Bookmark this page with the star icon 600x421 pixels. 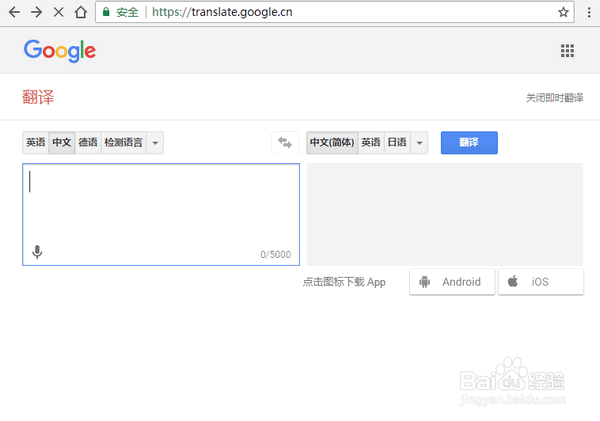click(563, 12)
